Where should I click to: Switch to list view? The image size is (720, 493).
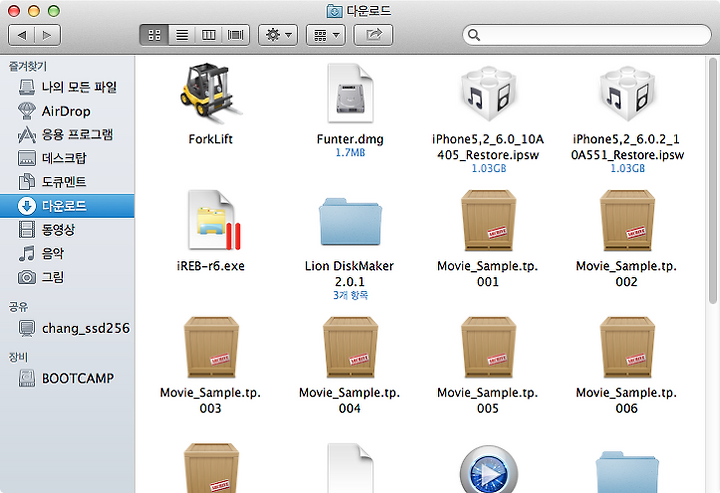click(182, 35)
